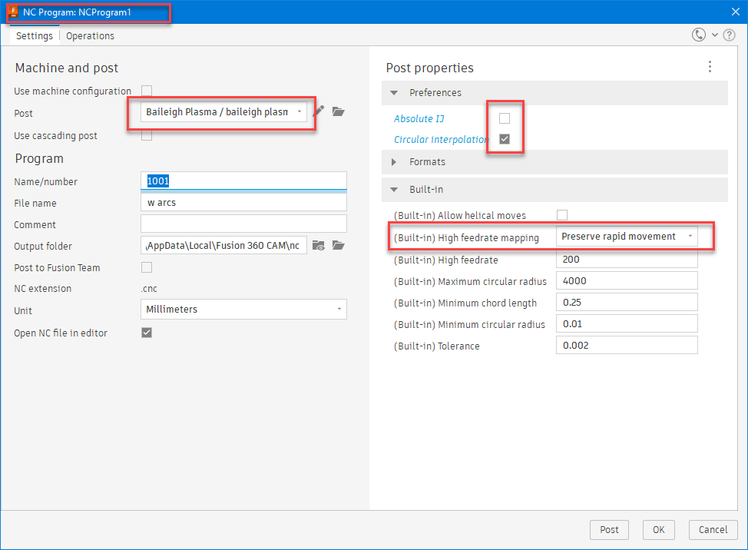Open the three-dot Post properties menu

coord(710,67)
